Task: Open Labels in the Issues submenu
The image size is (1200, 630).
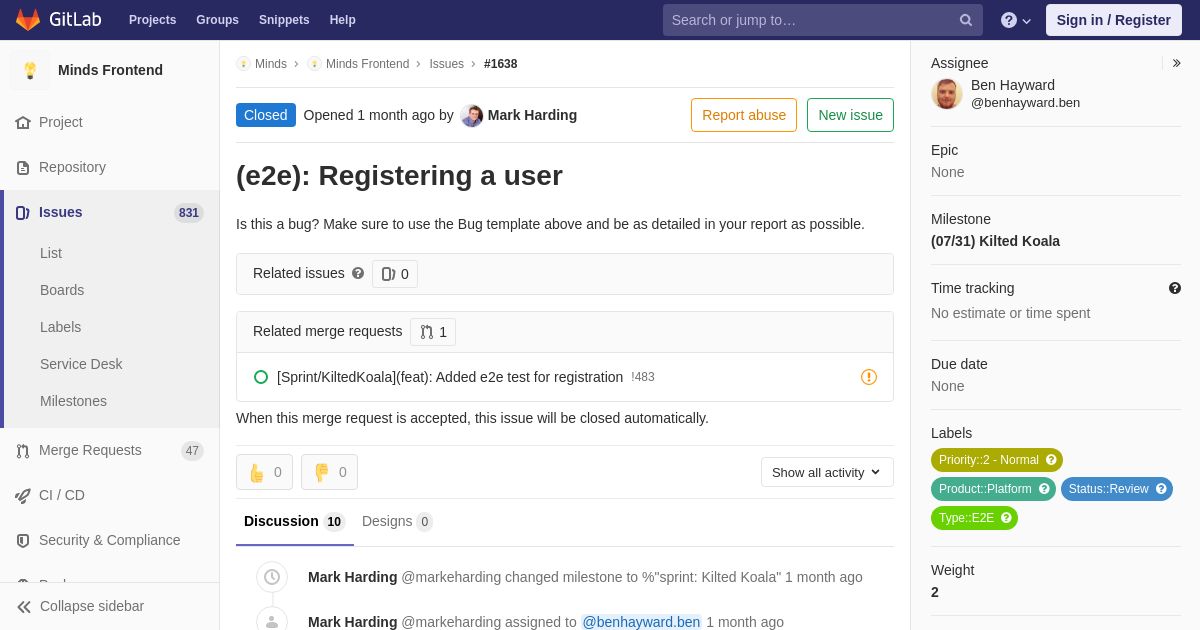Action: 61,327
